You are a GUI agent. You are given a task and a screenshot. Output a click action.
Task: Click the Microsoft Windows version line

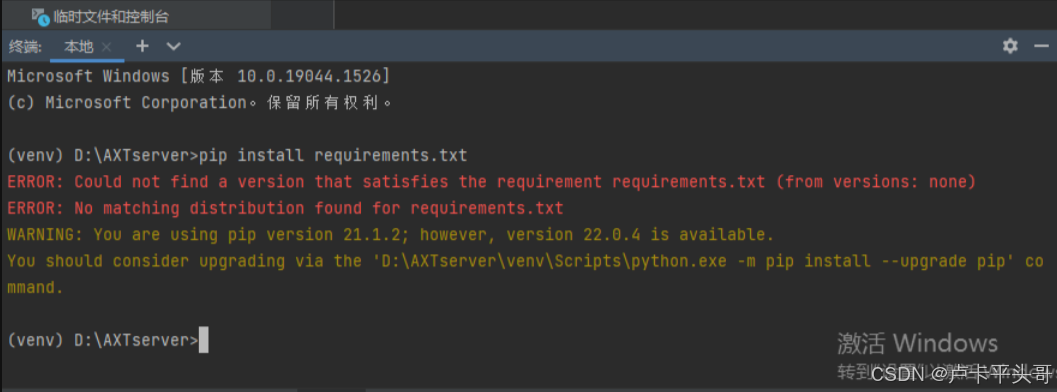click(198, 76)
